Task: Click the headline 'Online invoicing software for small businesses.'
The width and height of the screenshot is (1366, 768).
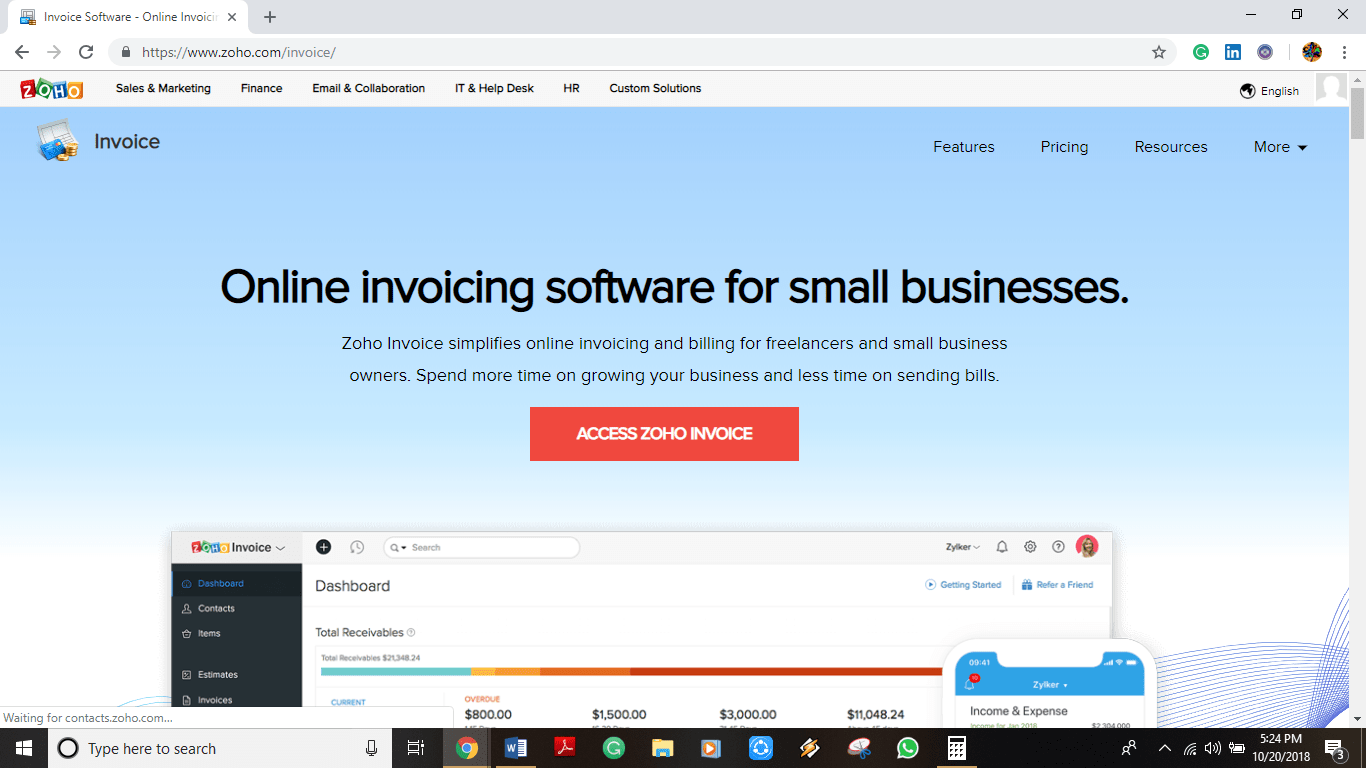Action: (x=674, y=287)
